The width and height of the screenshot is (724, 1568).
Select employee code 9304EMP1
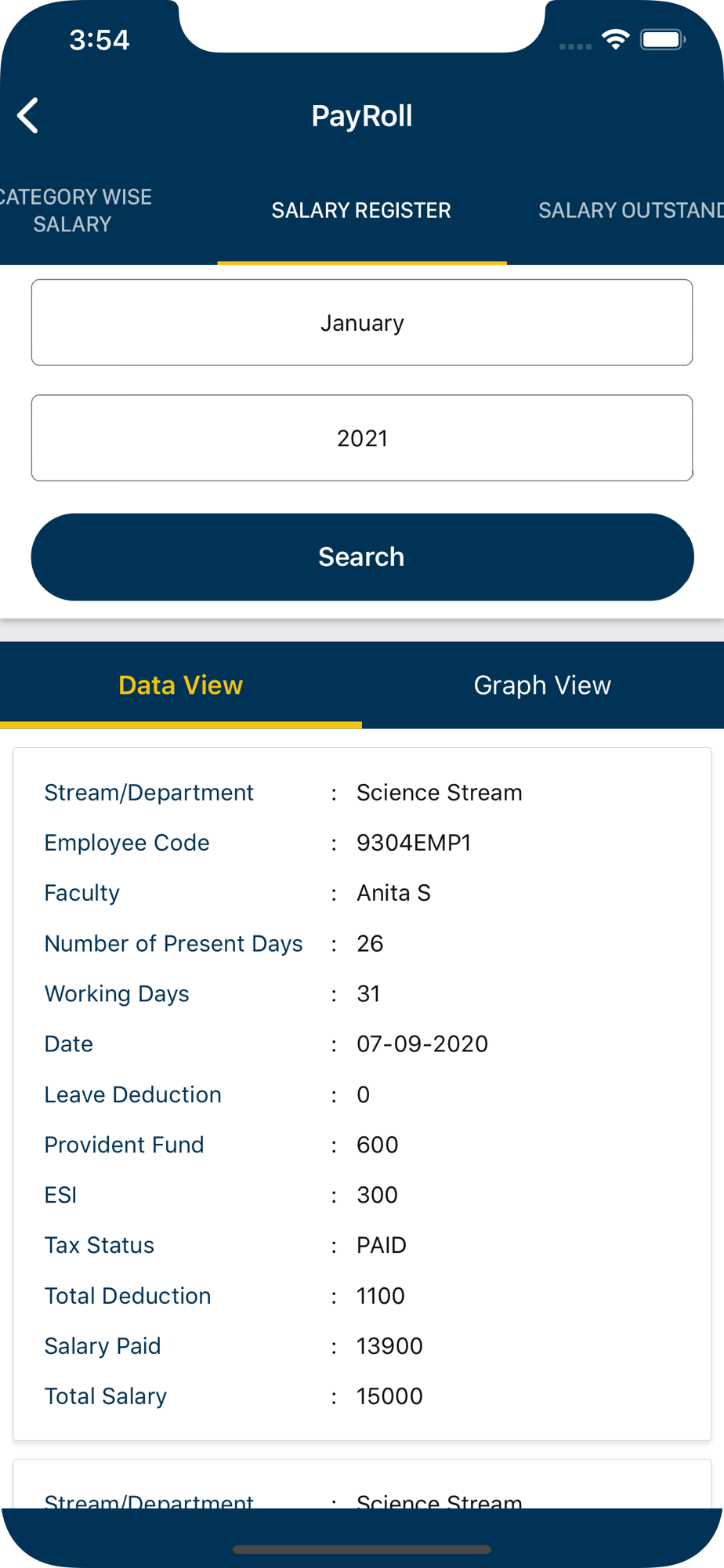coord(414,843)
